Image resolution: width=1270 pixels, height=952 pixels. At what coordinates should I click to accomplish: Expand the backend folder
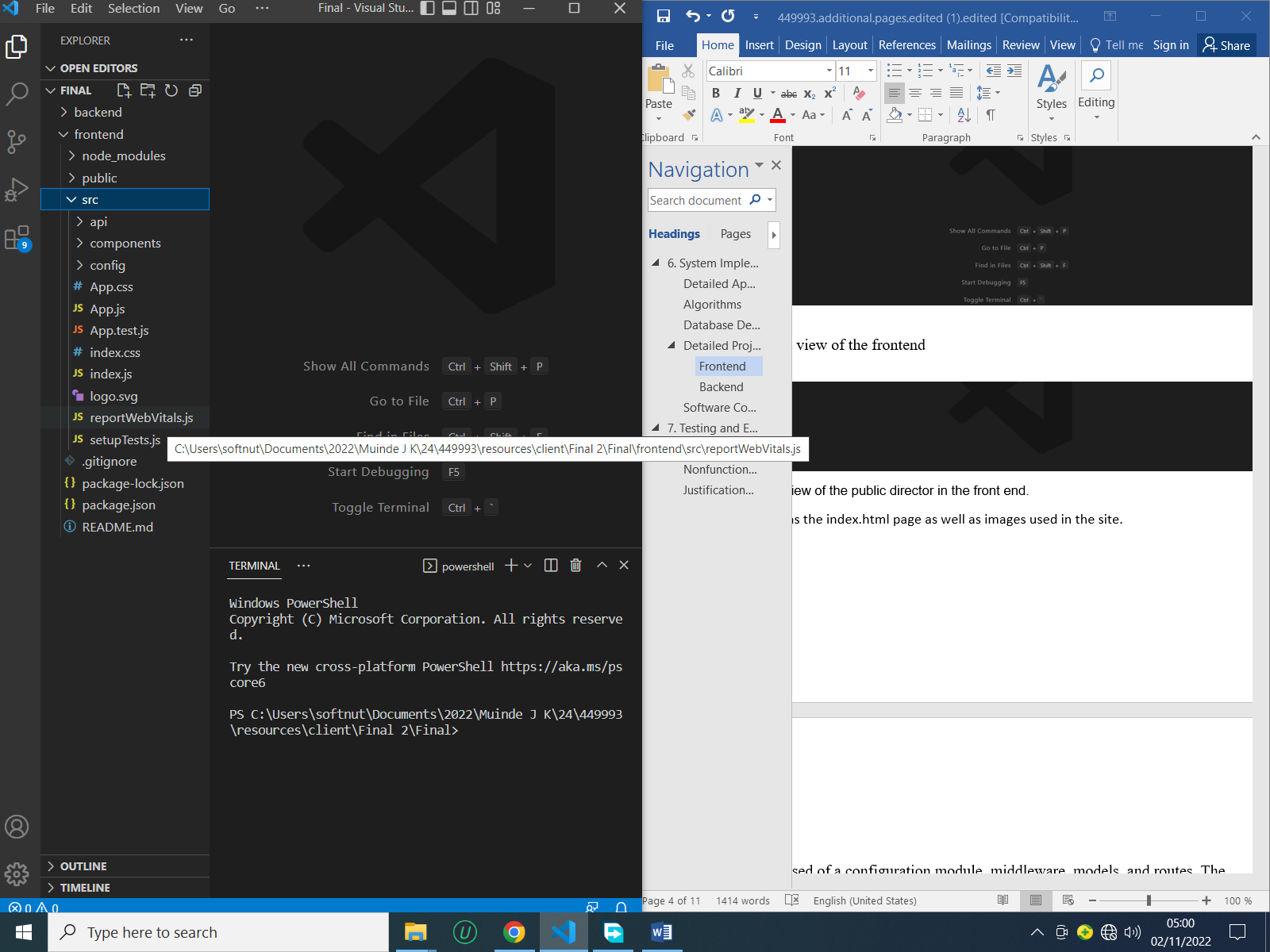pos(98,113)
